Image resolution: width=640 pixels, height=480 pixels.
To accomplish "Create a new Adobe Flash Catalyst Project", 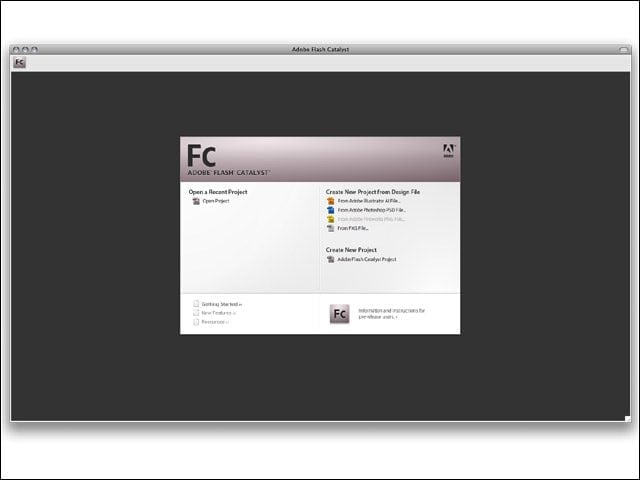I will (x=367, y=259).
